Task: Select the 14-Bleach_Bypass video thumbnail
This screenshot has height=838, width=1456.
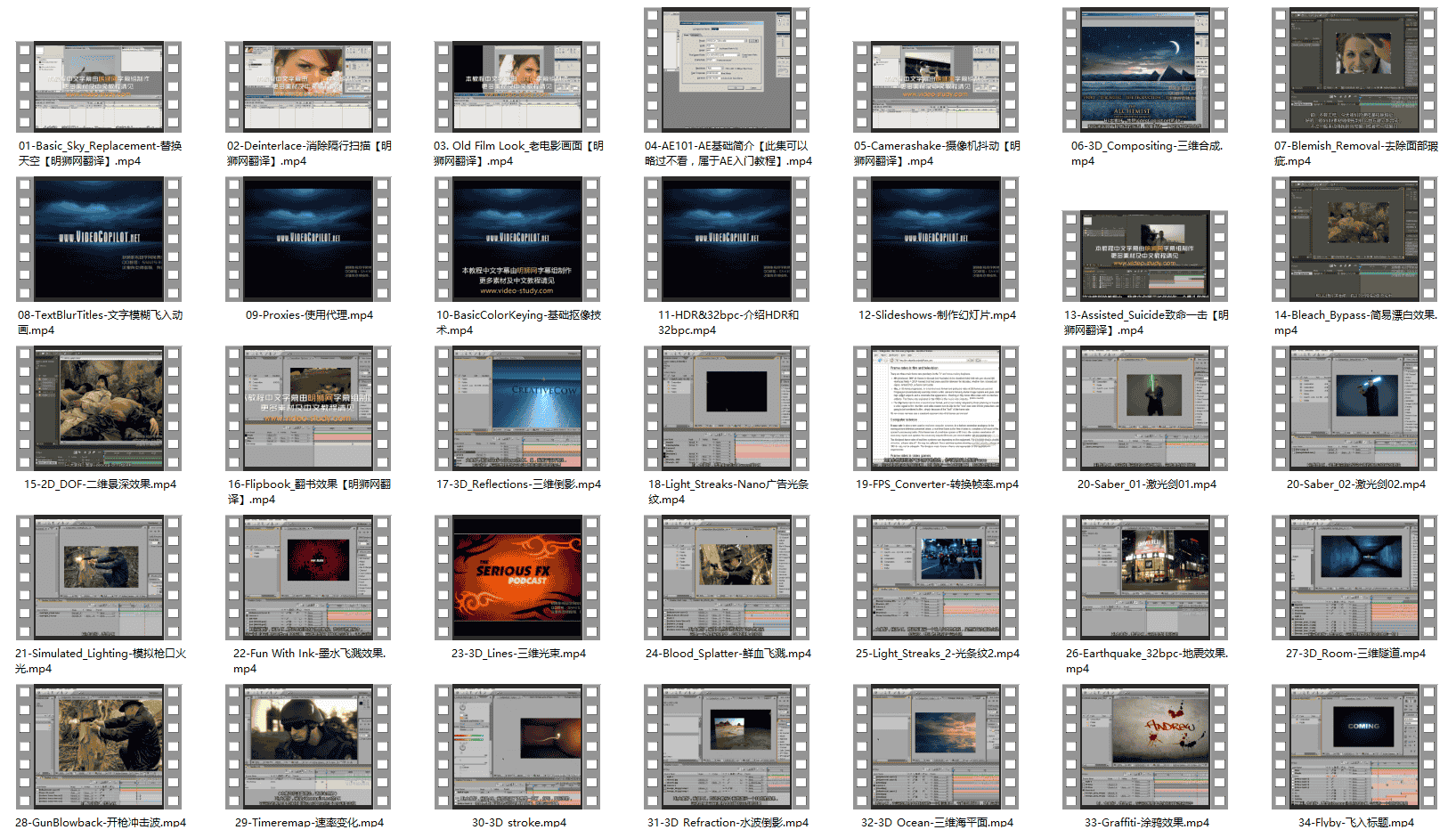Action: pos(1354,239)
